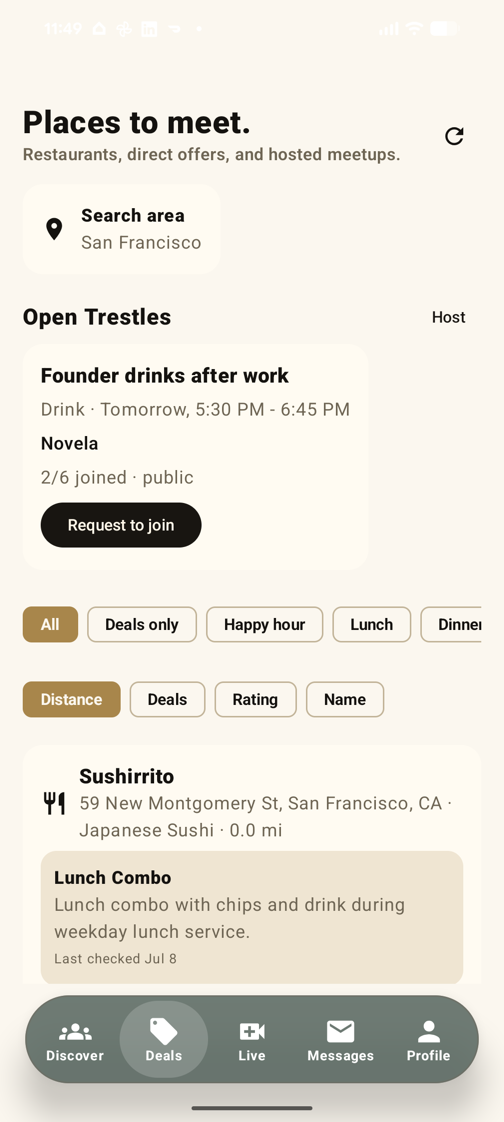504x1122 pixels.
Task: Open the Messages envelope icon
Action: pyautogui.click(x=340, y=1031)
